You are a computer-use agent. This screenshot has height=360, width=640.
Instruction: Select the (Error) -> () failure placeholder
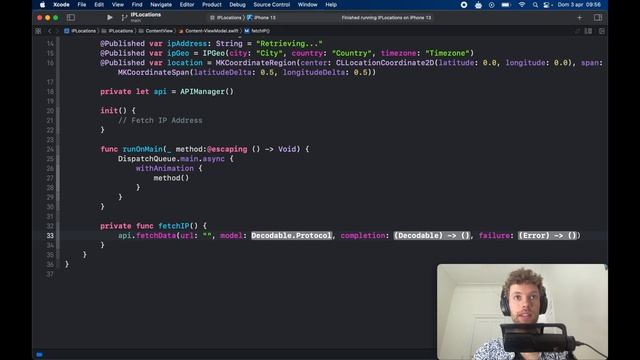coord(549,236)
